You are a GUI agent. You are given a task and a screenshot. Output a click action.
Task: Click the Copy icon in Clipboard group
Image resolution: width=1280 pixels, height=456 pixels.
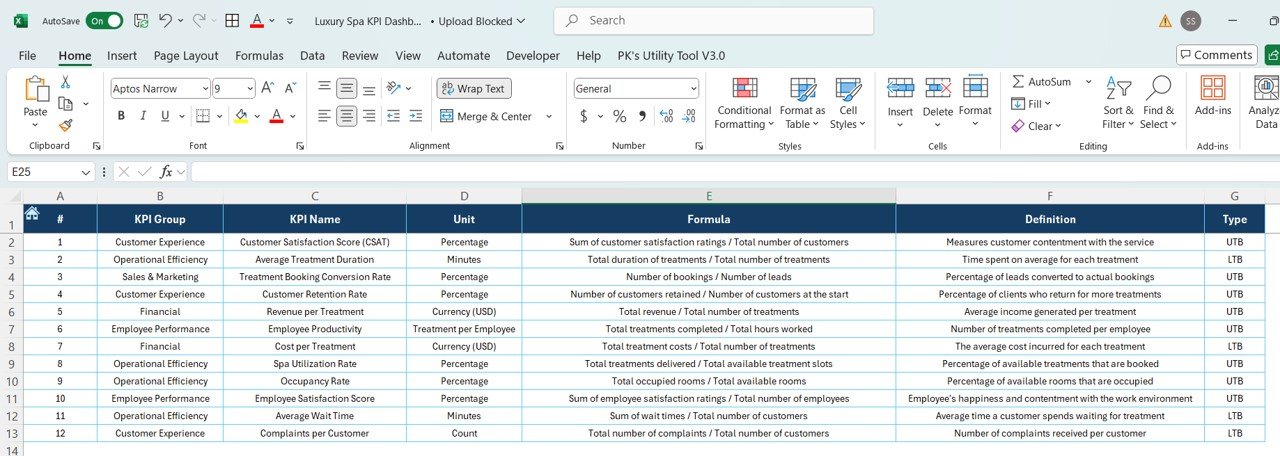click(66, 104)
